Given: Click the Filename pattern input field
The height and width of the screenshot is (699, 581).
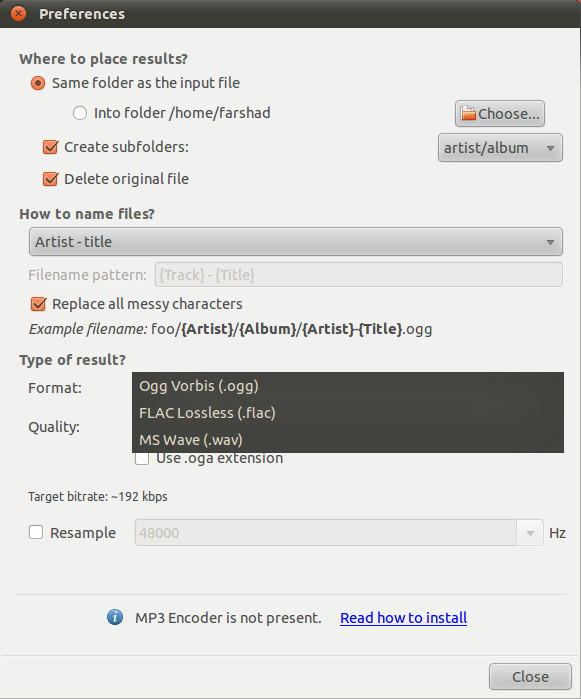Looking at the screenshot, I should click(358, 275).
